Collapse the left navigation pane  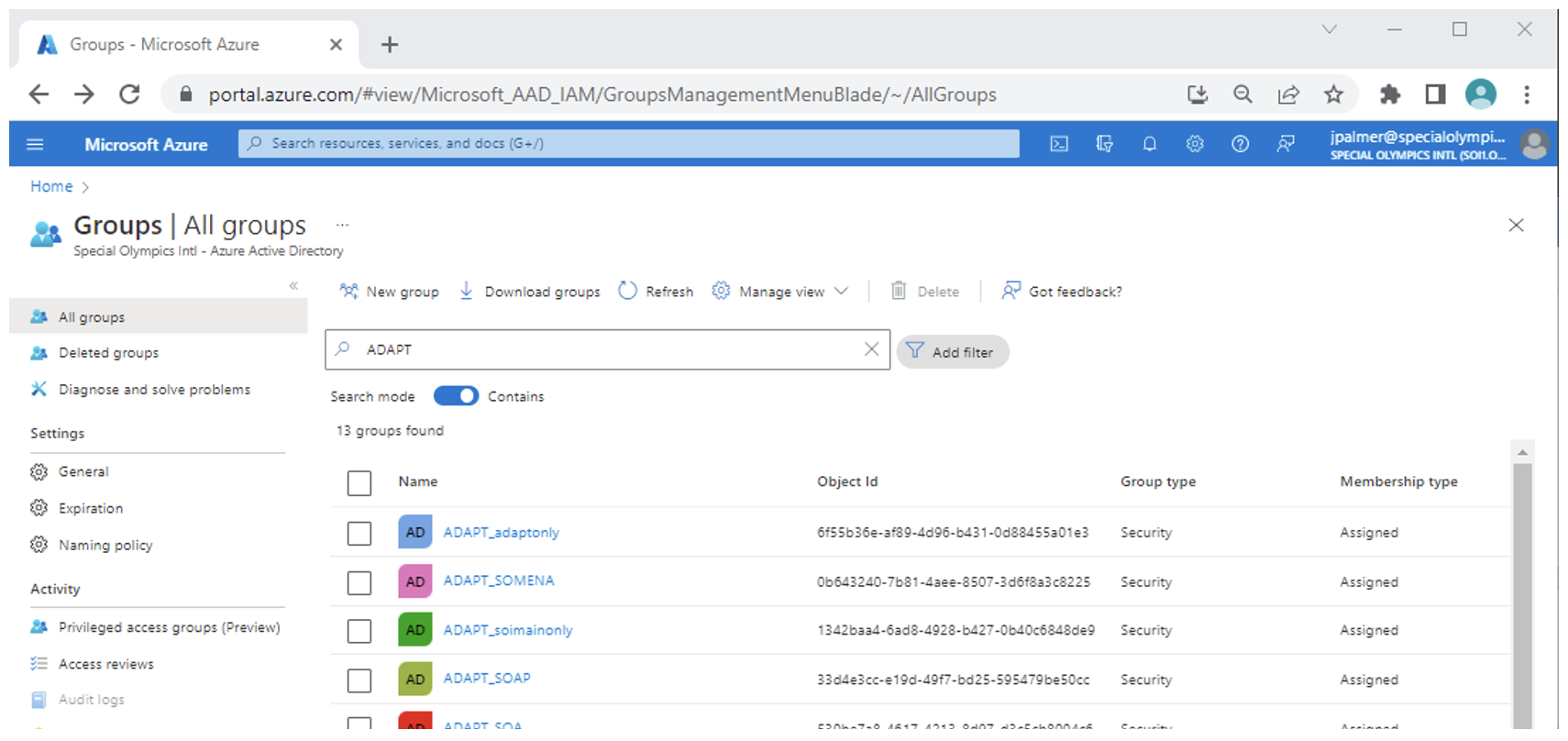click(293, 286)
